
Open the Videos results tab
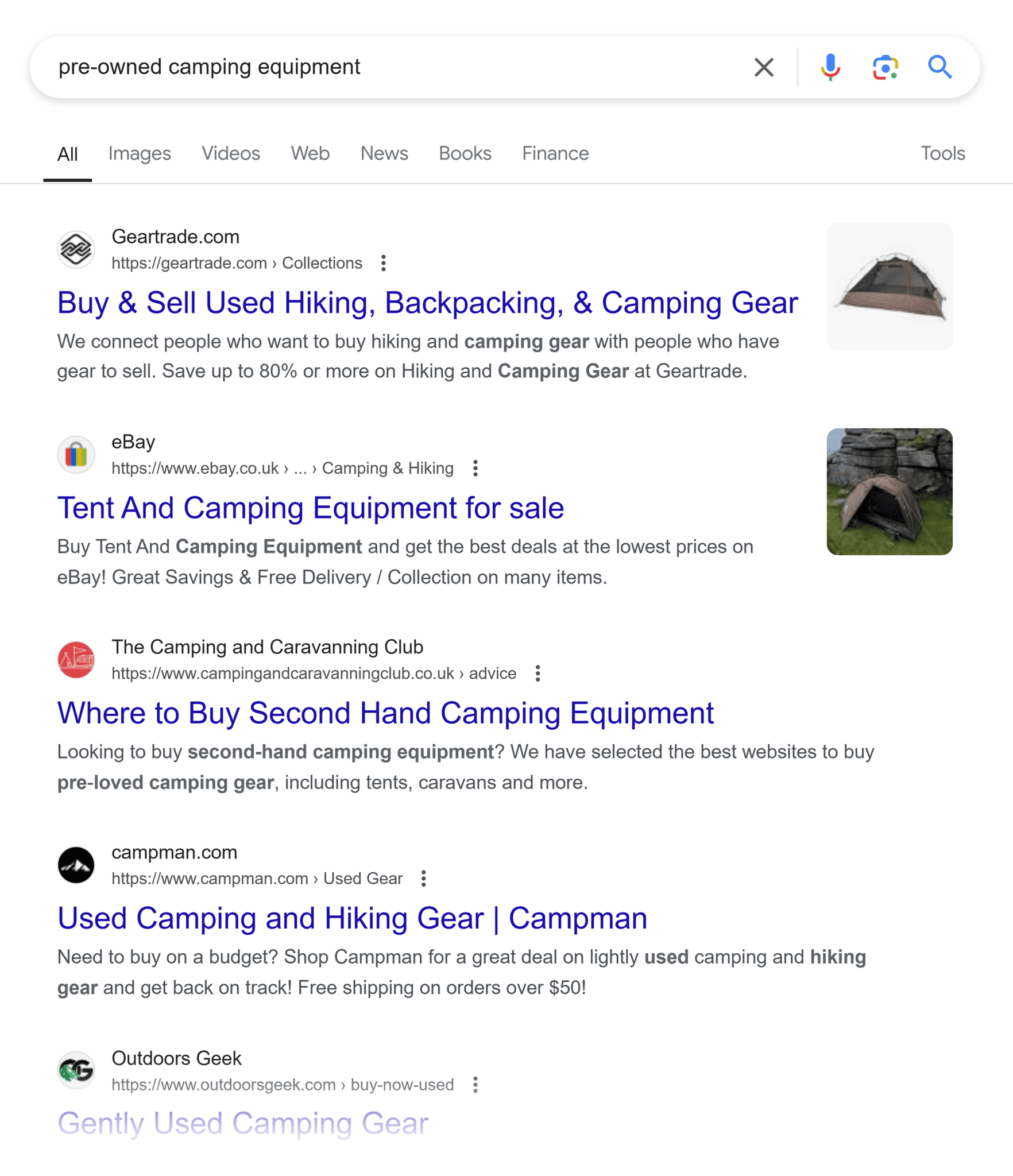click(x=230, y=153)
